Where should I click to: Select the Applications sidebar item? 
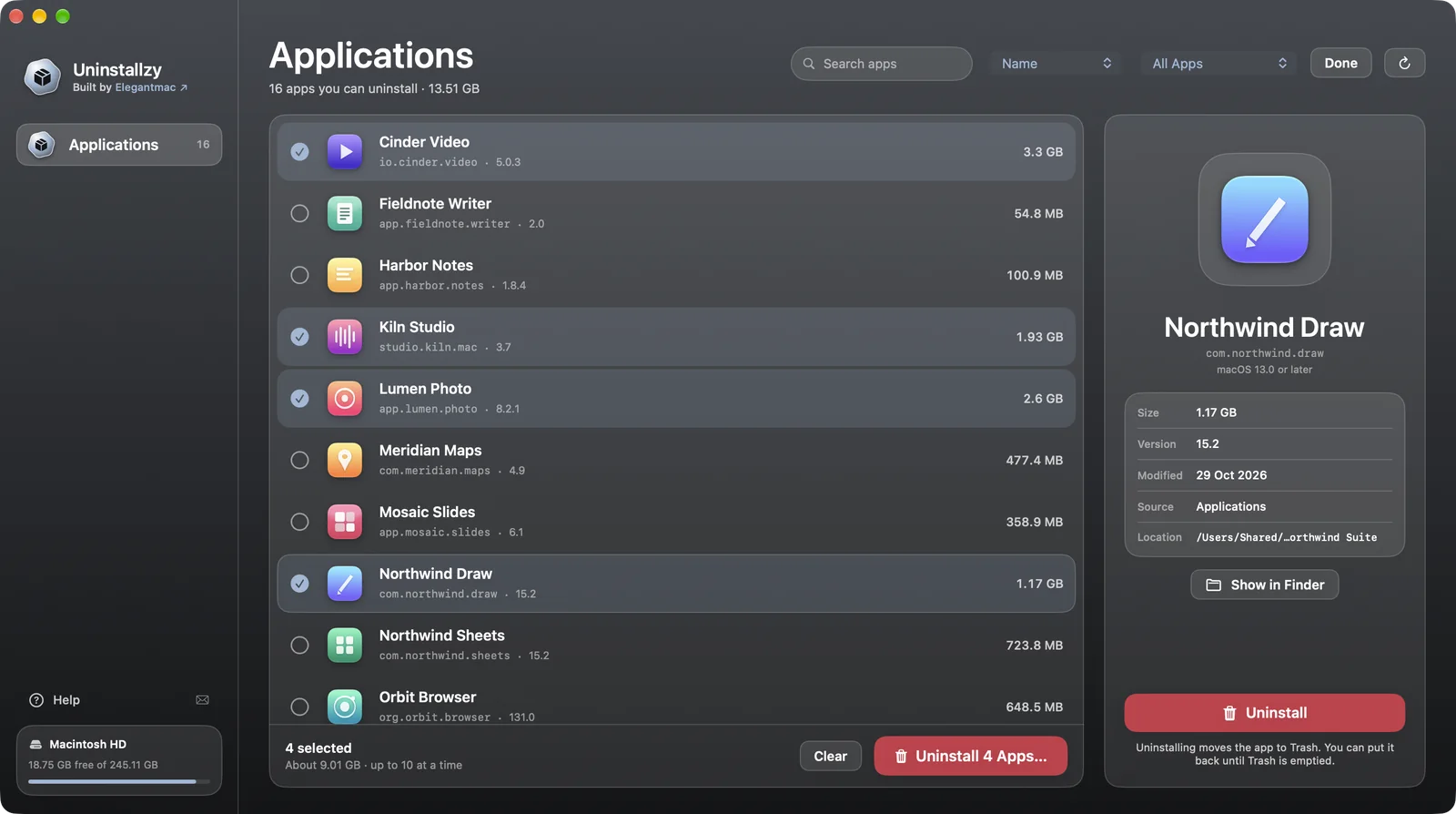tap(119, 145)
